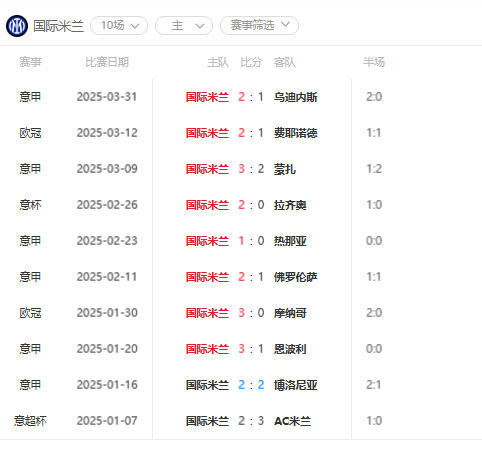The height and width of the screenshot is (455, 482).
Task: Select the 2:2 score against 博洛尼亚
Action: (251, 385)
